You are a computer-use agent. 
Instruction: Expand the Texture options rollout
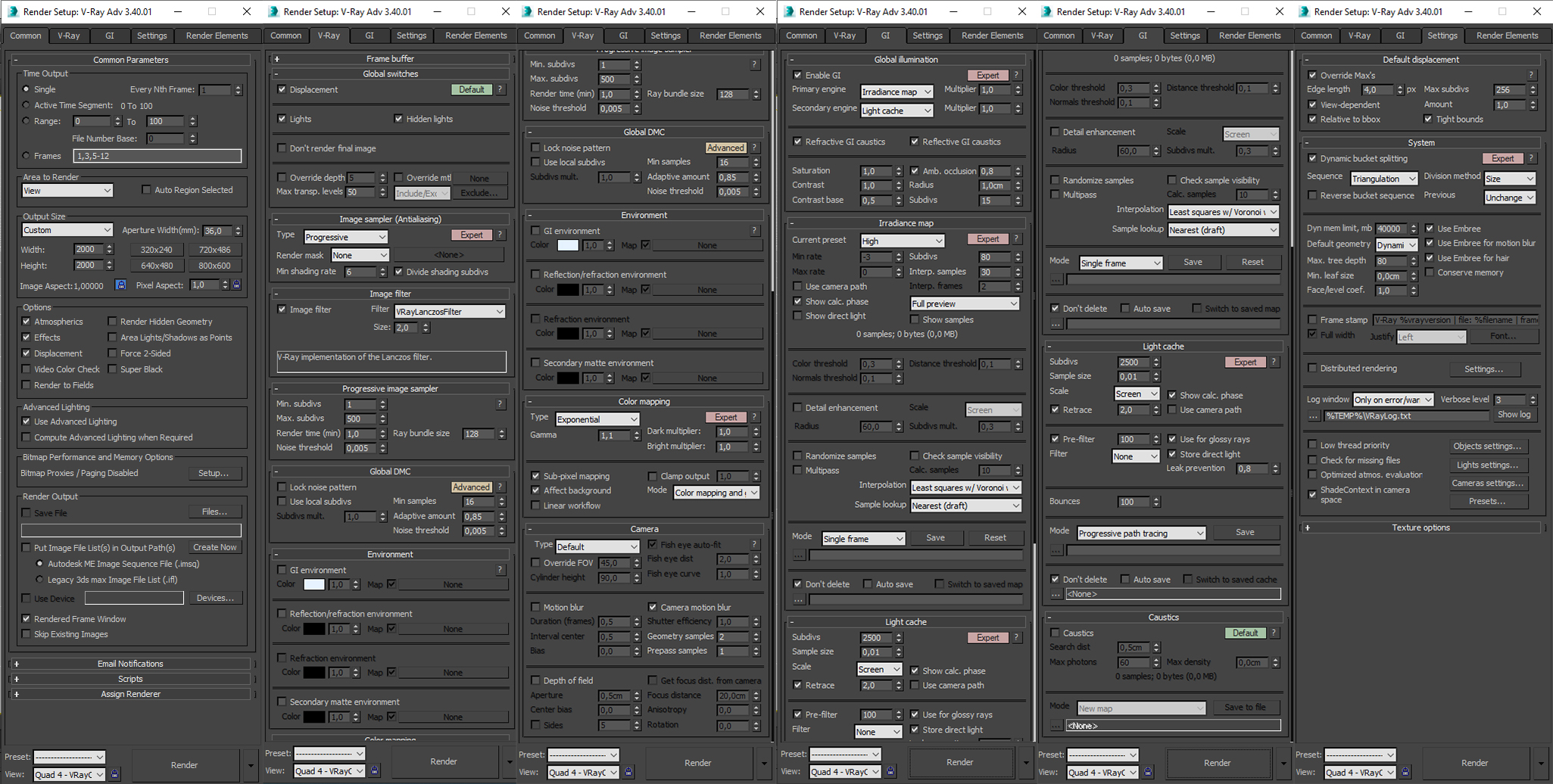click(x=1308, y=527)
